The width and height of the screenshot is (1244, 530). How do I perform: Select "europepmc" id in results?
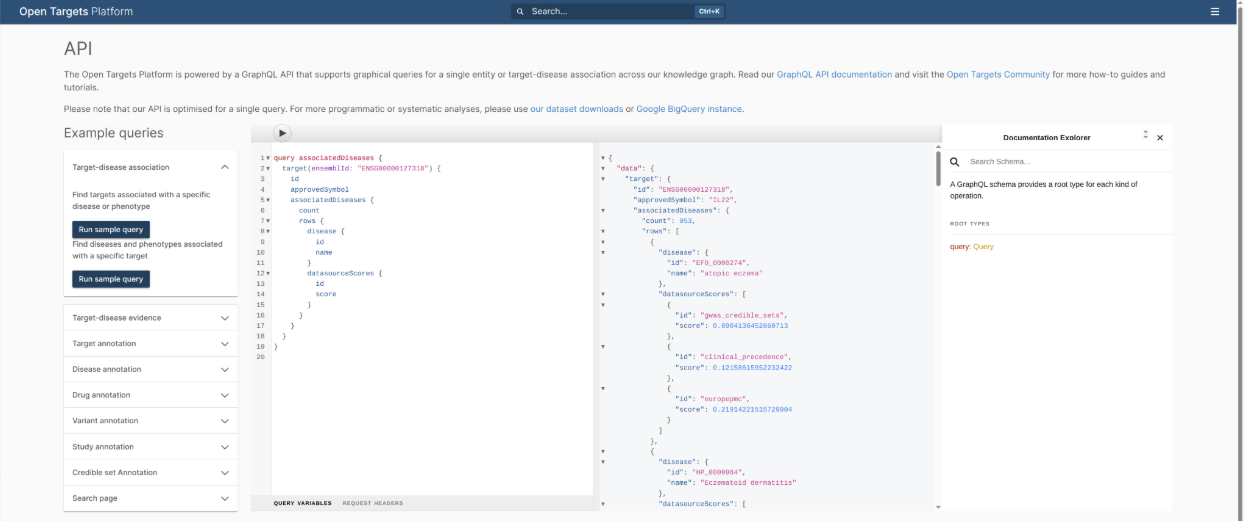[x=726, y=399]
